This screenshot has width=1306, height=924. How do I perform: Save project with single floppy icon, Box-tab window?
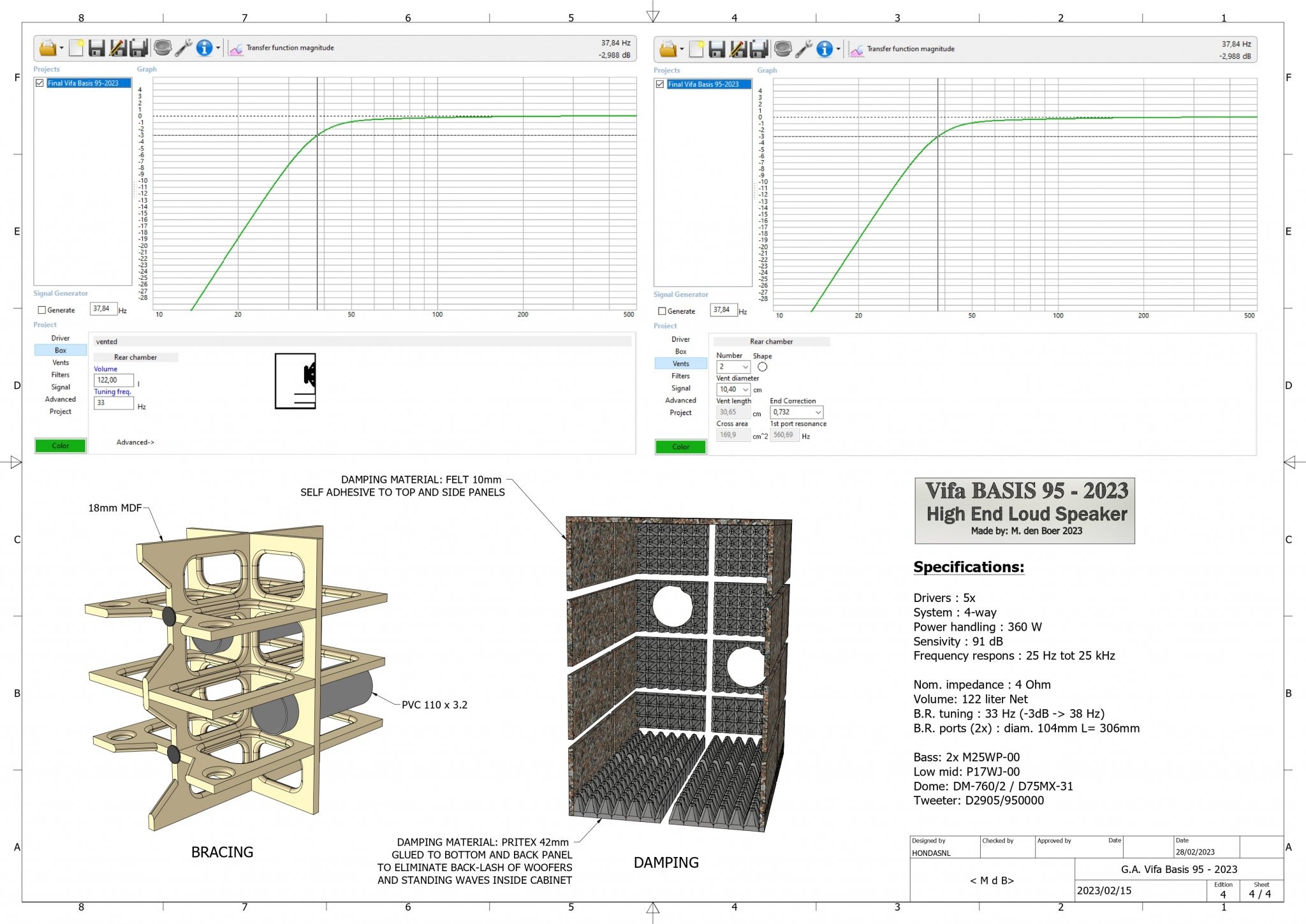click(x=96, y=48)
